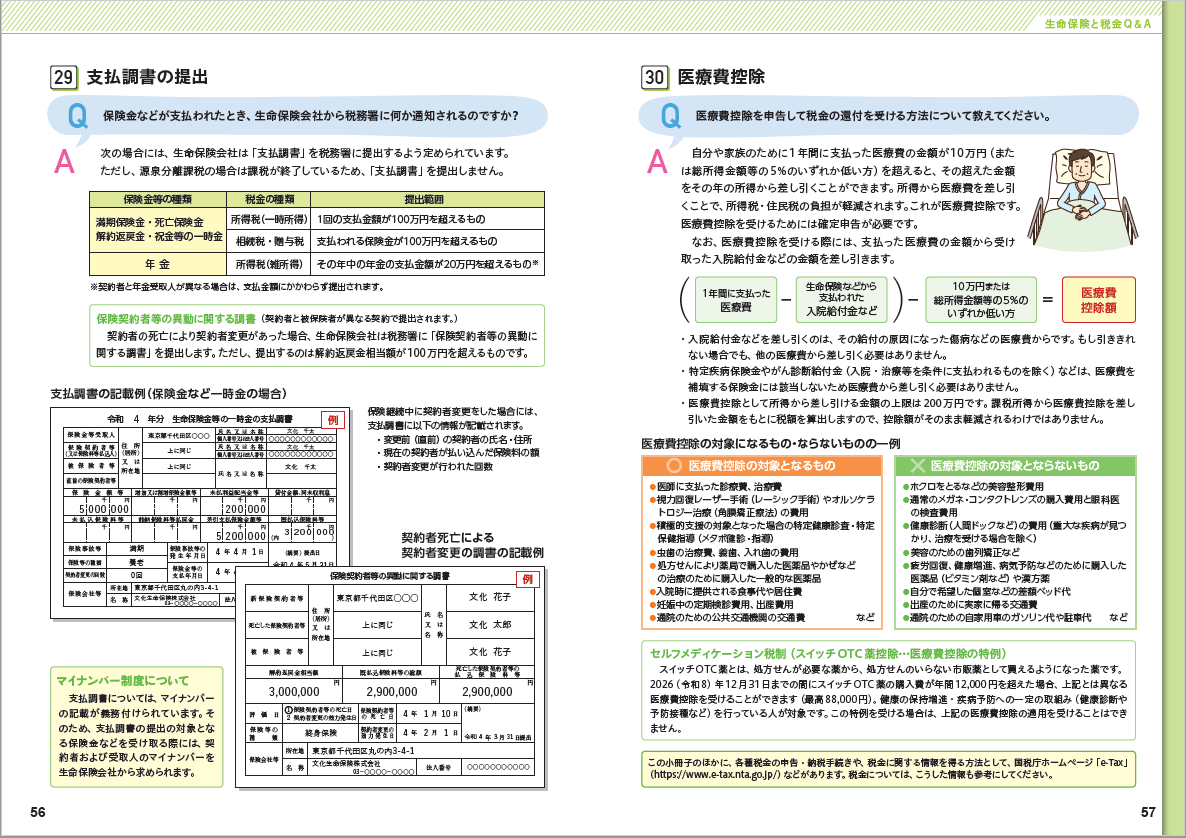Click the green box heading 保険契約者等の異動に関する調書
The image size is (1186, 838).
176,319
